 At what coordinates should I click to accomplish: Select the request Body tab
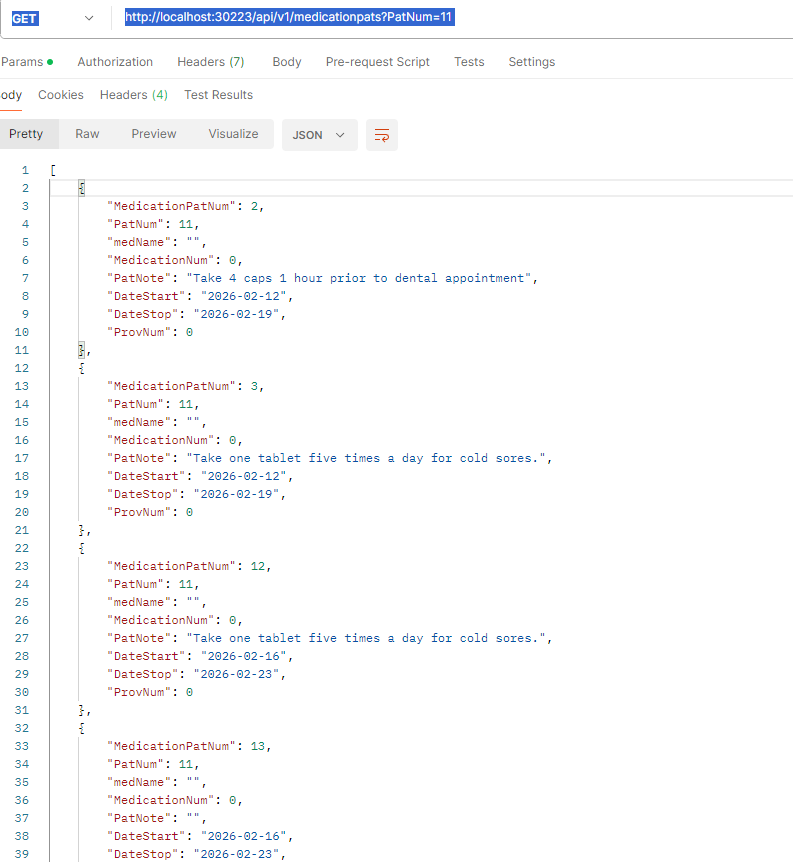[x=286, y=62]
